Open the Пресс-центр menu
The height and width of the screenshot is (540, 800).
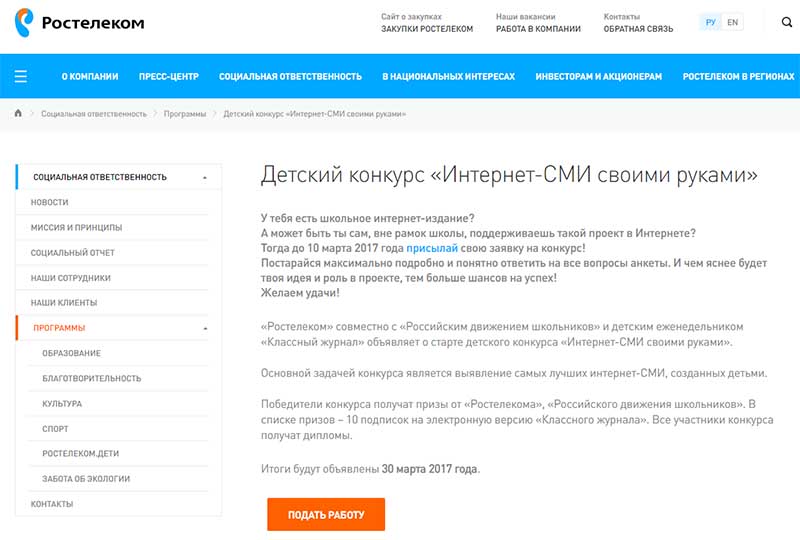click(x=169, y=77)
